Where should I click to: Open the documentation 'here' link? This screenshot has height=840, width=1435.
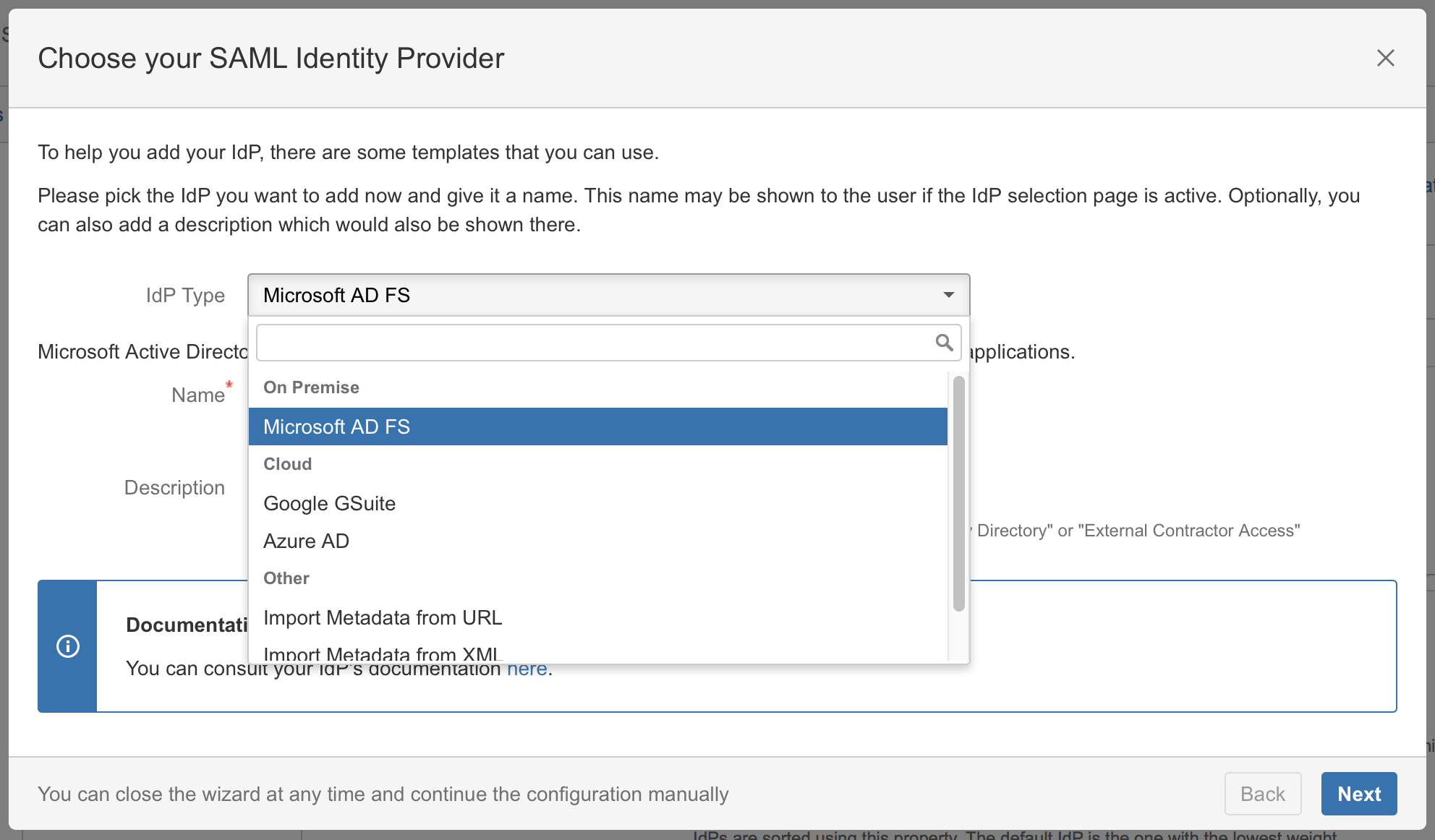(x=527, y=669)
